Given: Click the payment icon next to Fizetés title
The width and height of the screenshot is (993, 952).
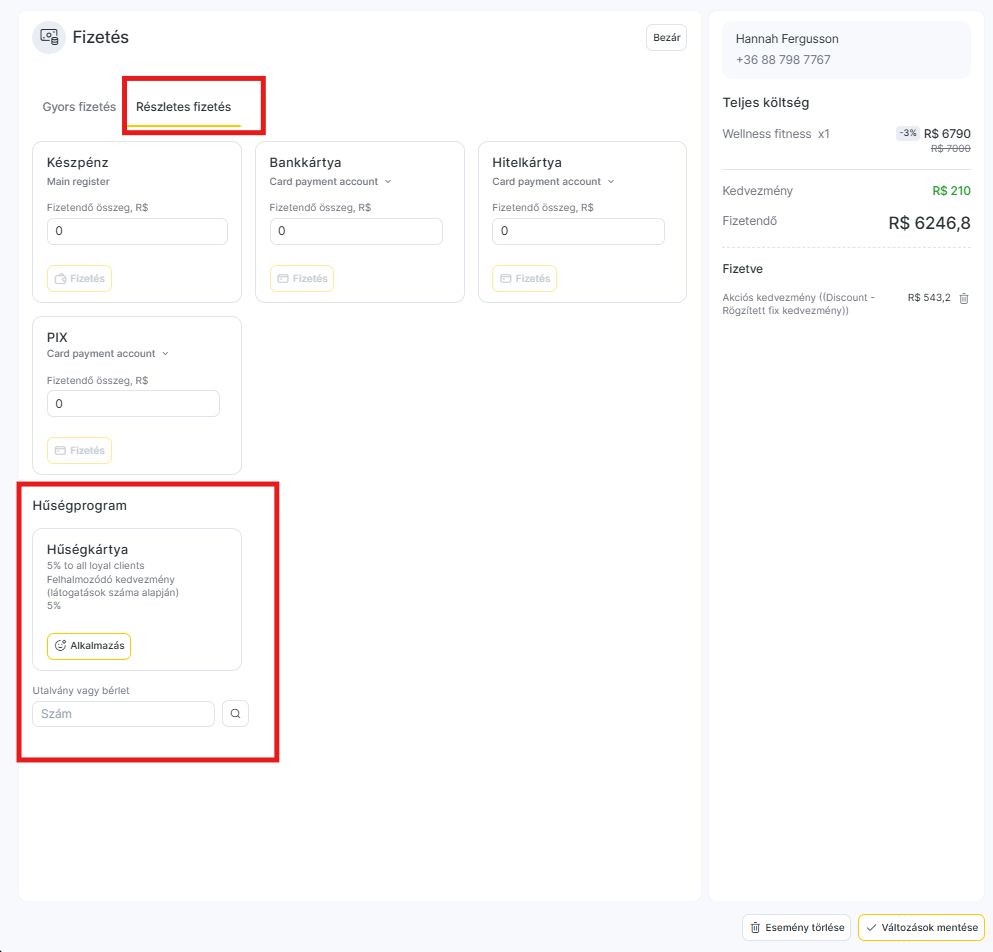Looking at the screenshot, I should click(49, 37).
